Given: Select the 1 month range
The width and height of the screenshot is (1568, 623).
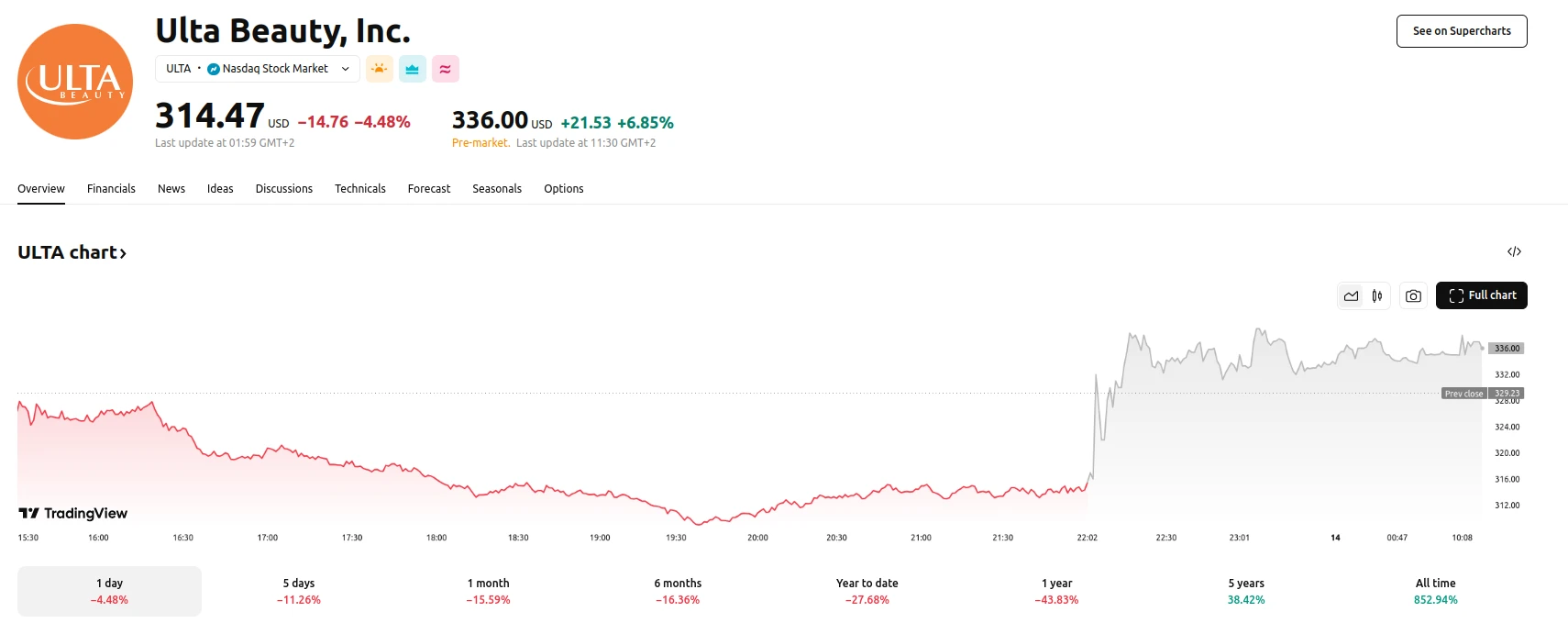Looking at the screenshot, I should point(488,591).
